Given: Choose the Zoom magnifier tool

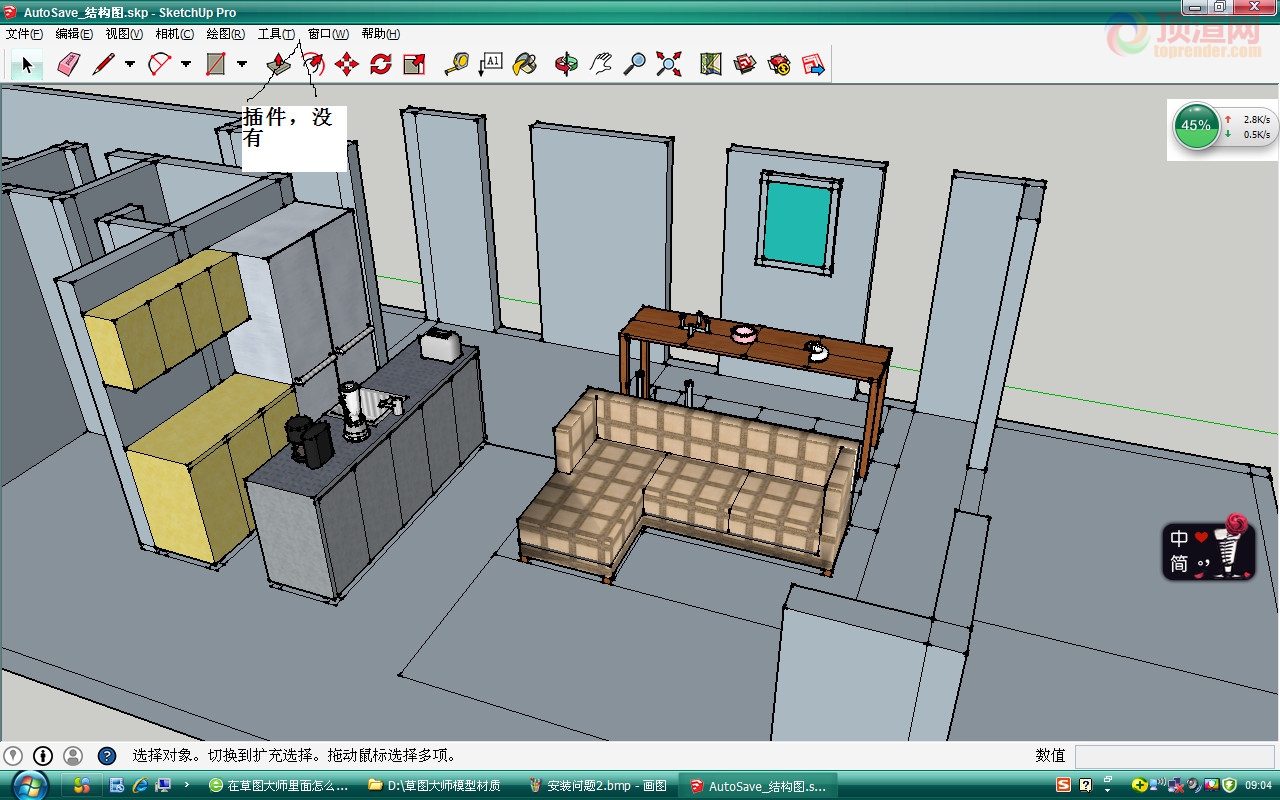Looking at the screenshot, I should pos(635,65).
